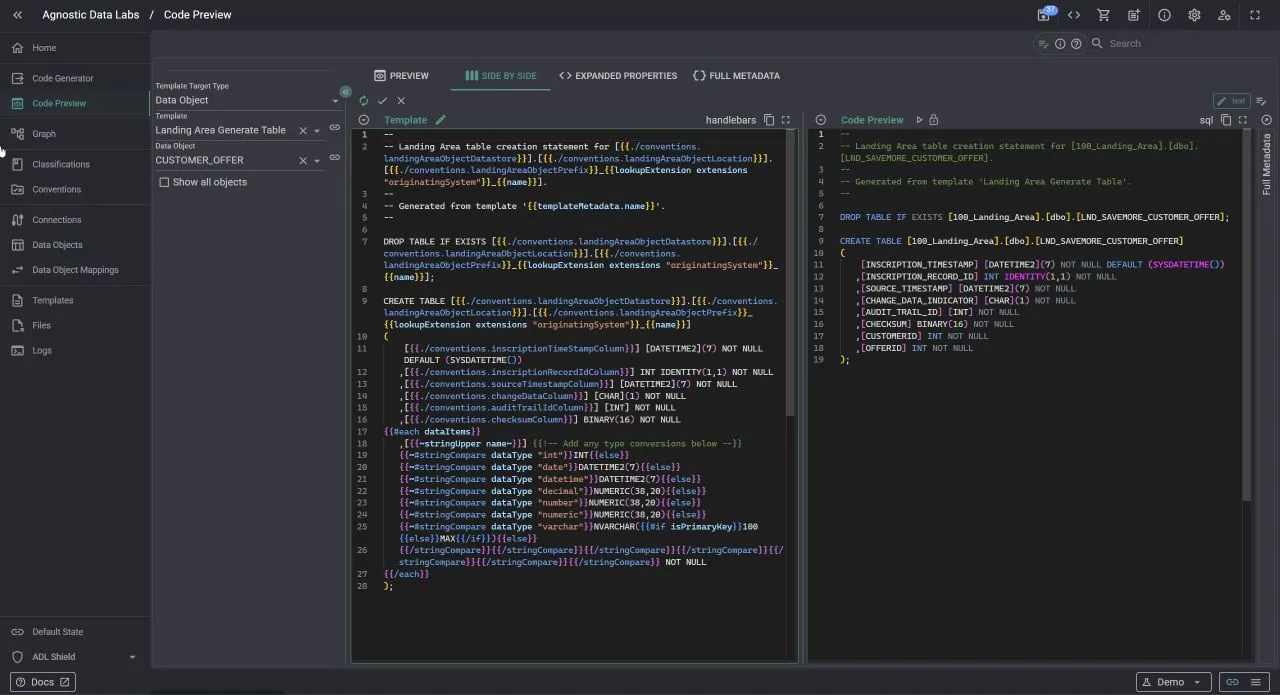1280x695 pixels.
Task: Collapse the selection panel with green chevron button
Action: [345, 91]
